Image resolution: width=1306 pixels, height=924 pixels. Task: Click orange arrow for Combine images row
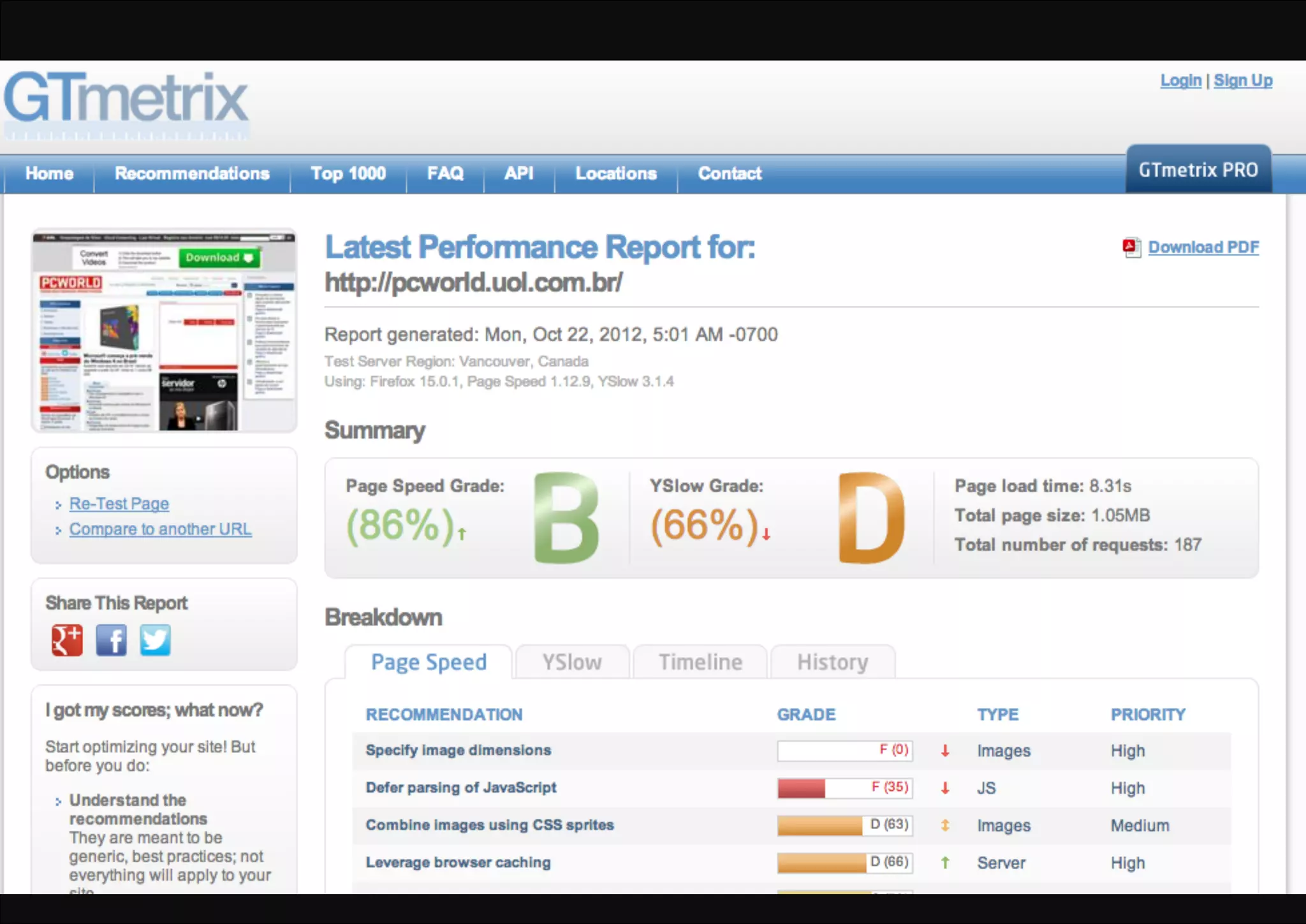pyautogui.click(x=945, y=825)
